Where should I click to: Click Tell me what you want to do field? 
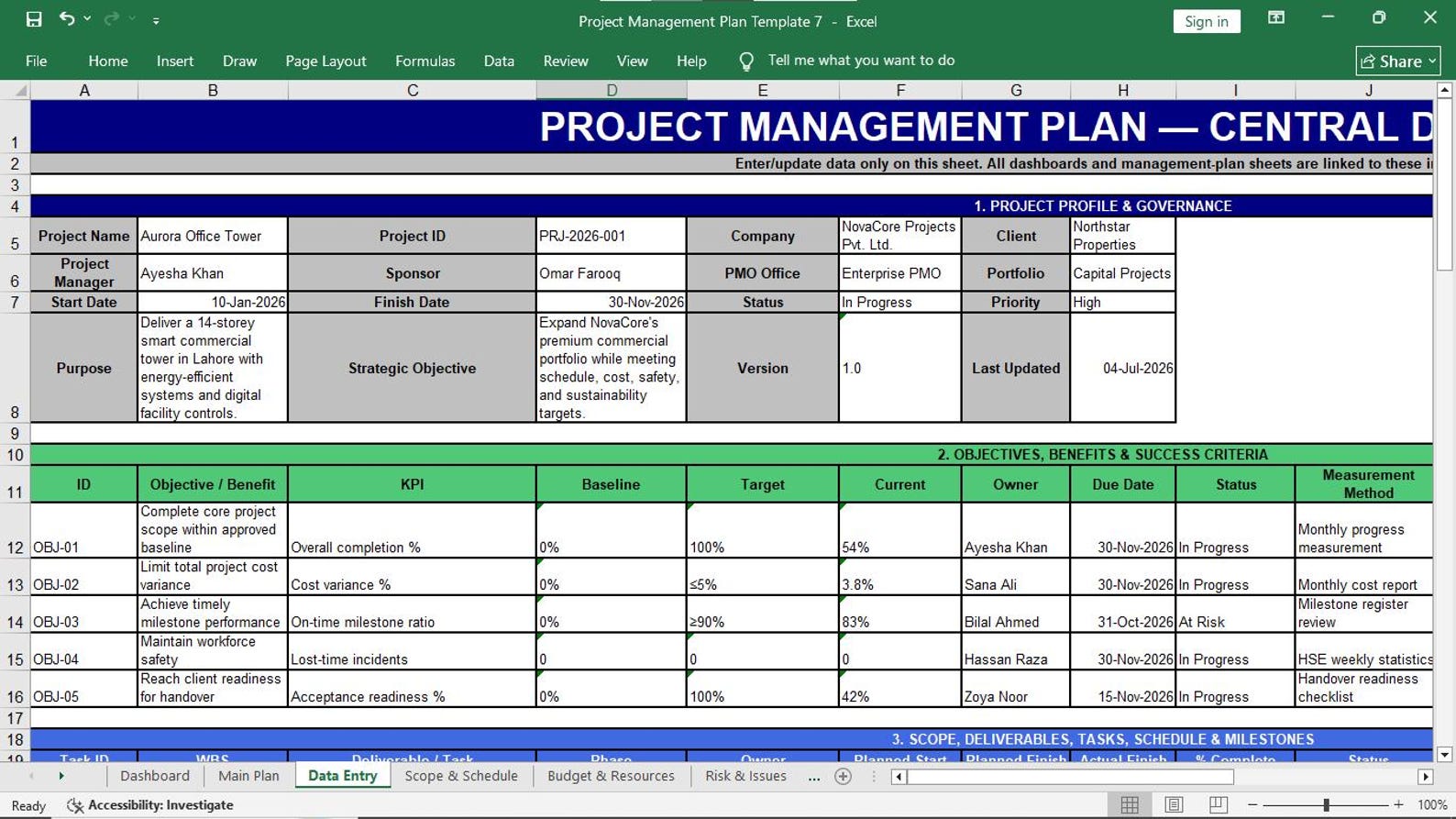861,61
